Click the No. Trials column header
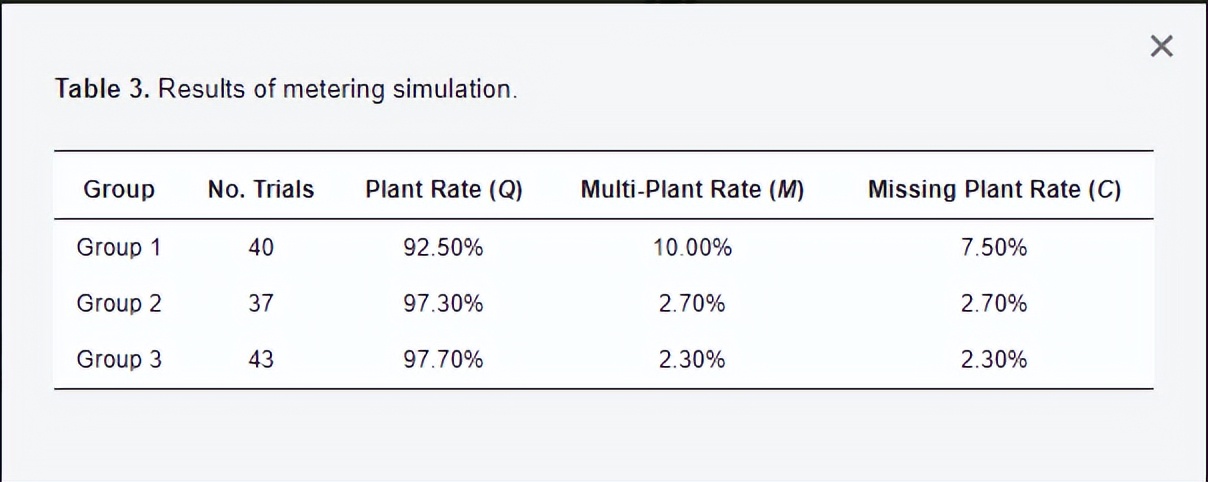The height and width of the screenshot is (482, 1208). pyautogui.click(x=261, y=190)
